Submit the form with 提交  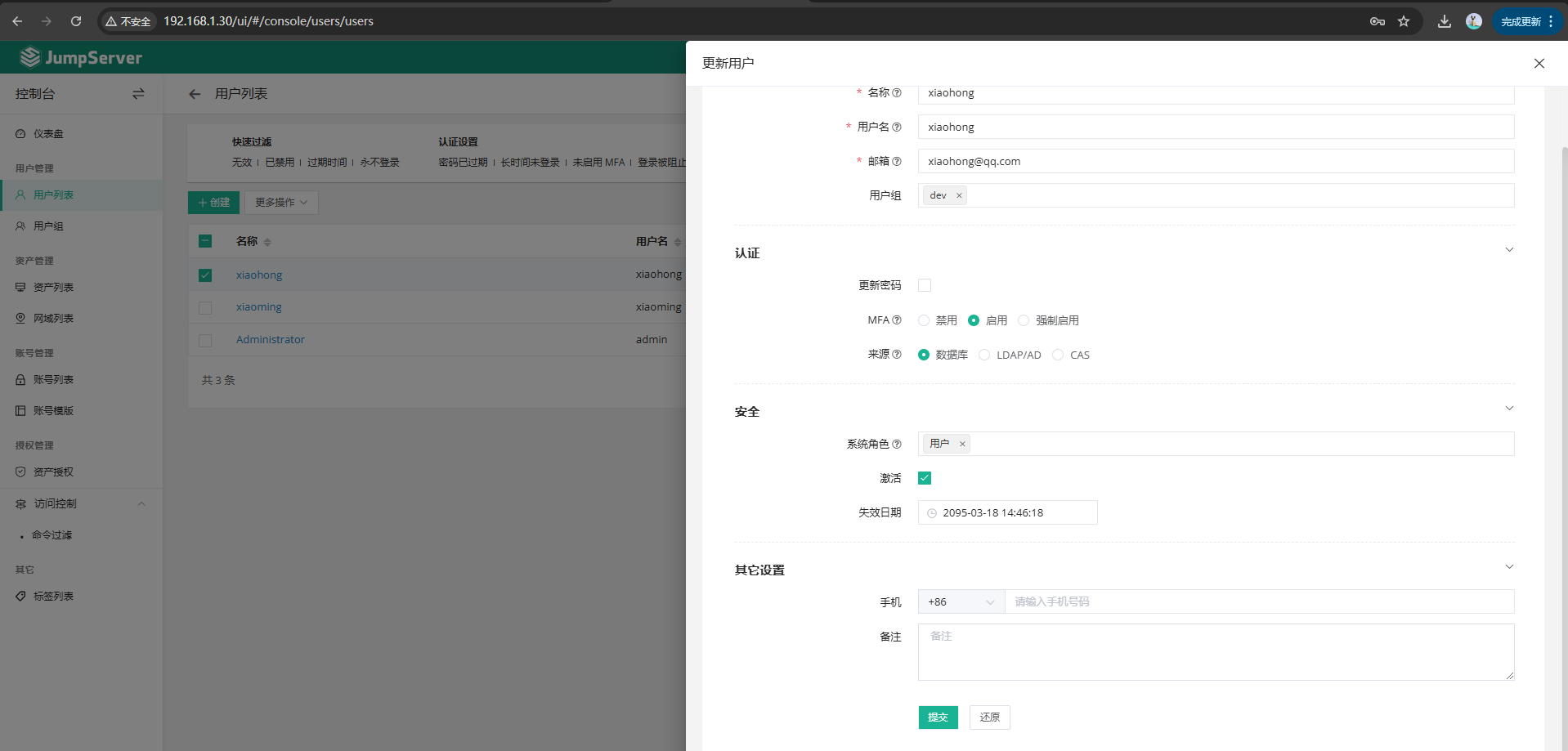coord(938,717)
